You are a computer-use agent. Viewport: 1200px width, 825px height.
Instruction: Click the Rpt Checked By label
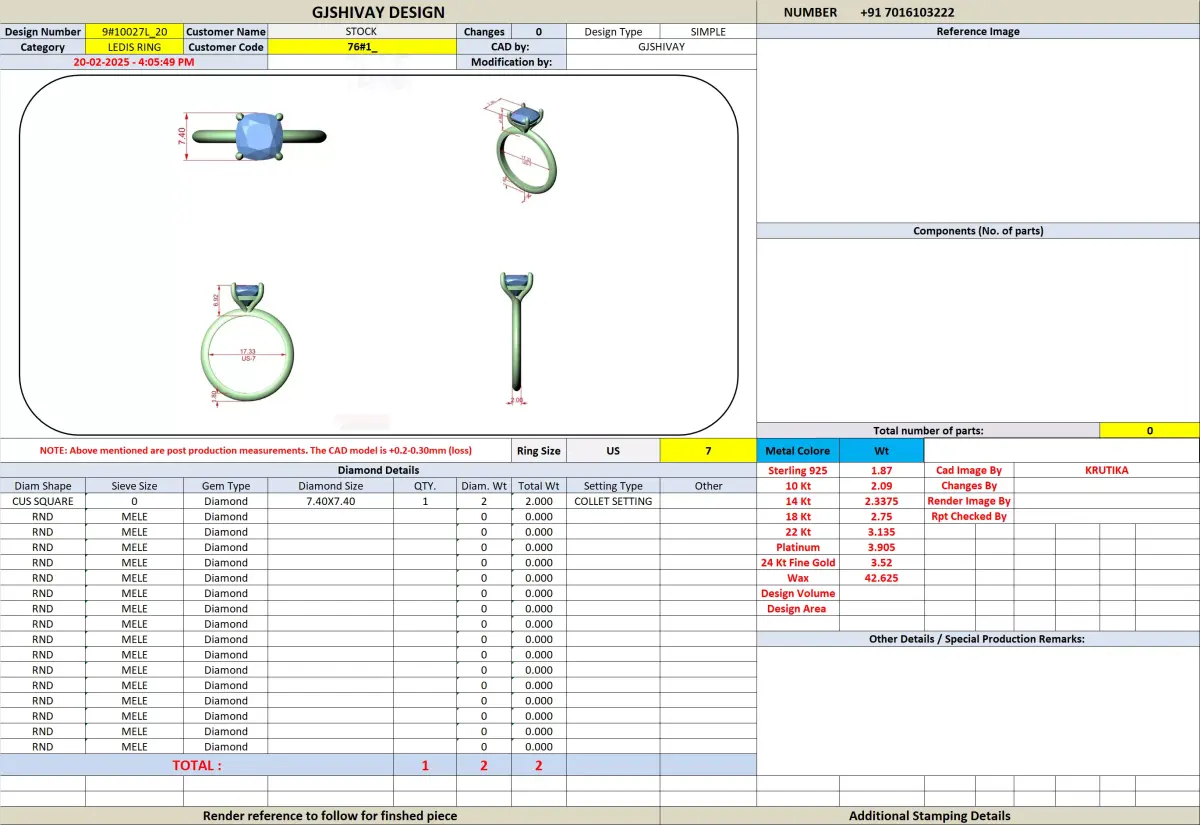[x=968, y=517]
